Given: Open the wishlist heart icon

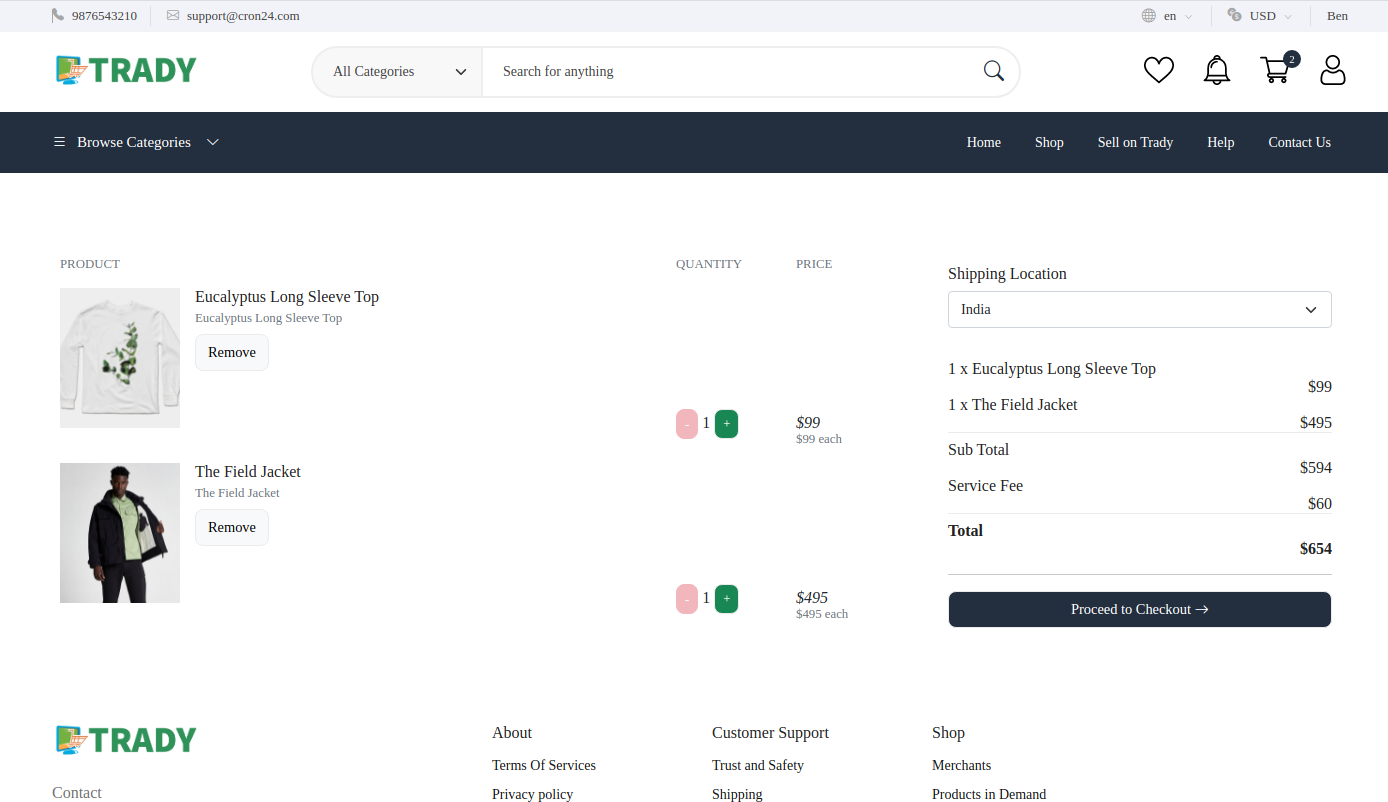Looking at the screenshot, I should click(x=1158, y=70).
